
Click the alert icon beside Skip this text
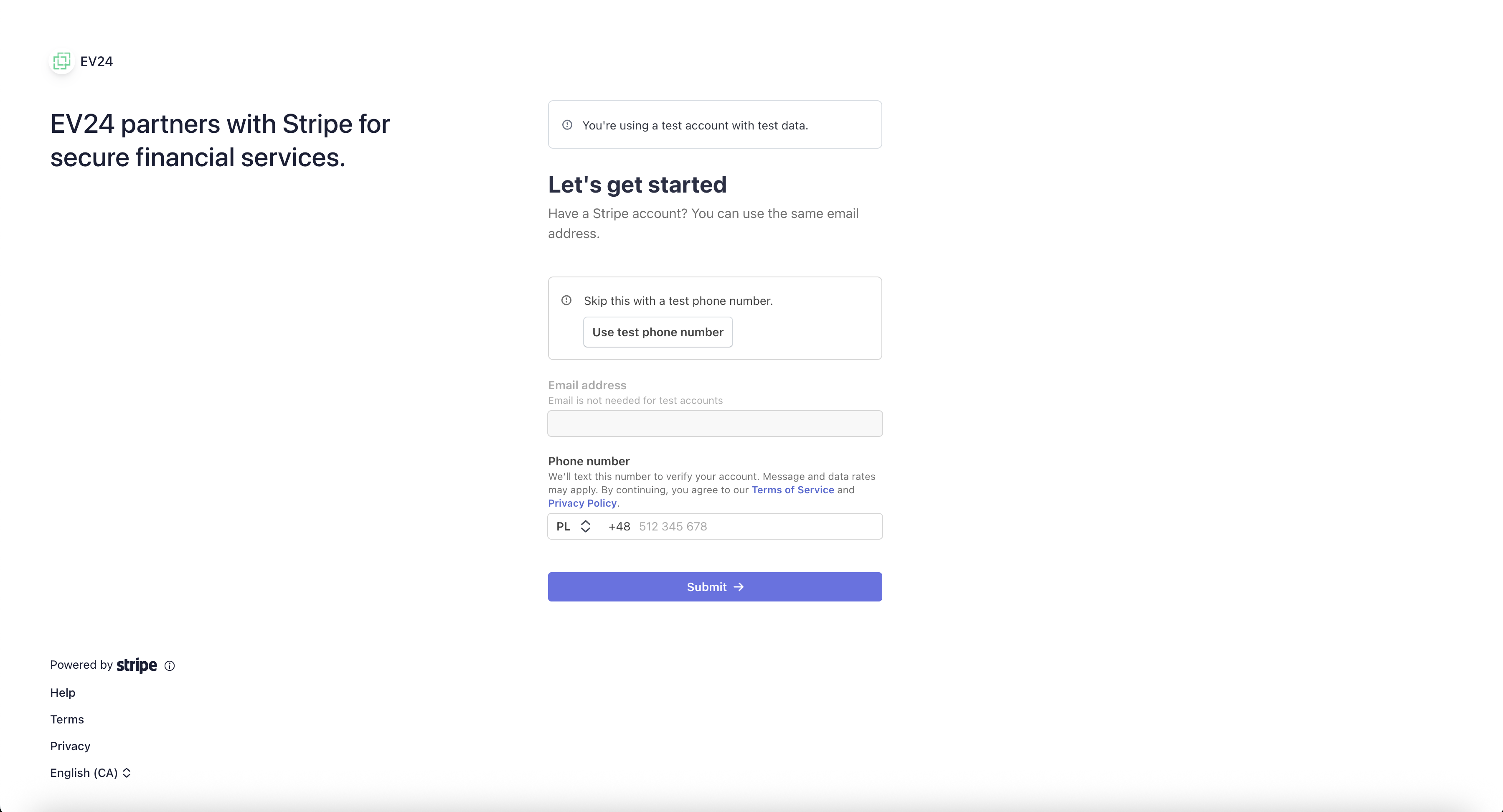tap(566, 300)
